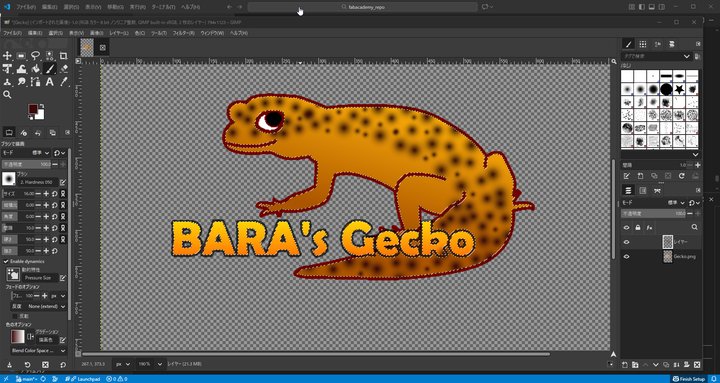Open the GIMP Windows menu
Viewport: 720px width, 383px height.
tap(212, 34)
